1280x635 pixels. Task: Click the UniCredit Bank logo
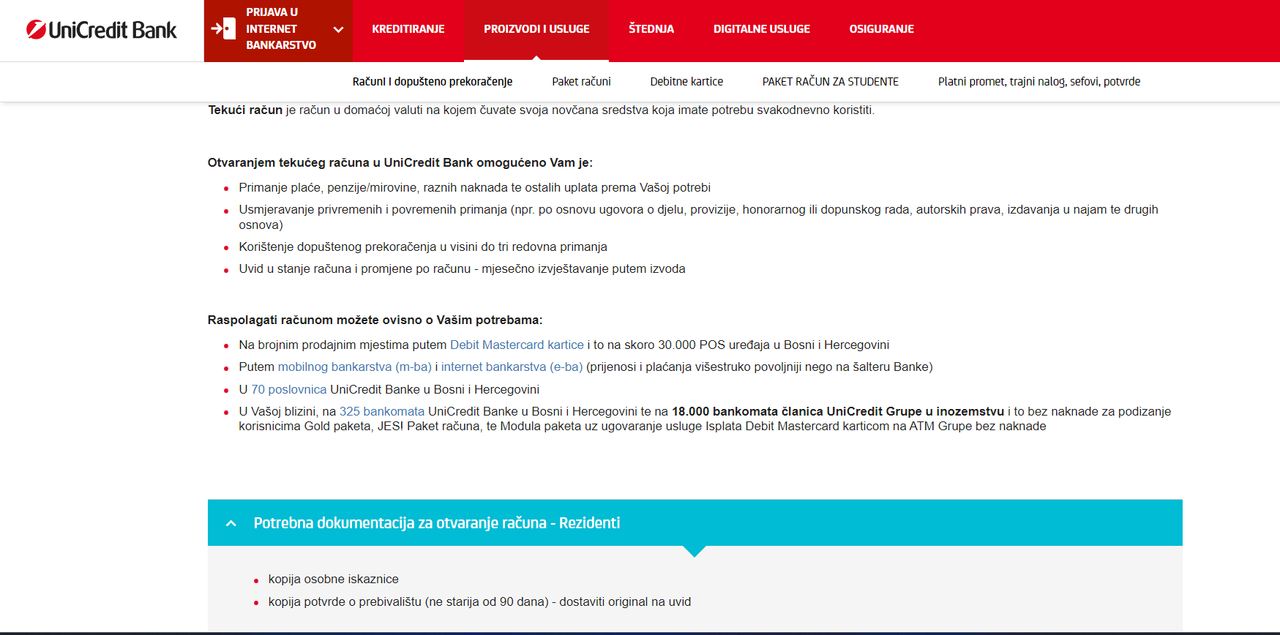101,29
